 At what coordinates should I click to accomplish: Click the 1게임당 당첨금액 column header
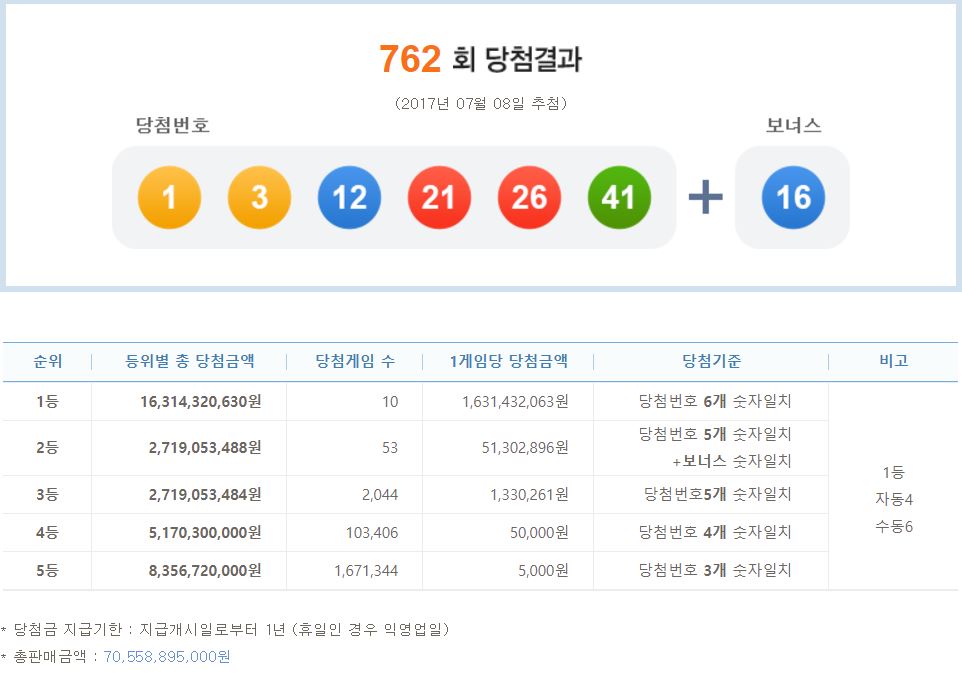[508, 361]
